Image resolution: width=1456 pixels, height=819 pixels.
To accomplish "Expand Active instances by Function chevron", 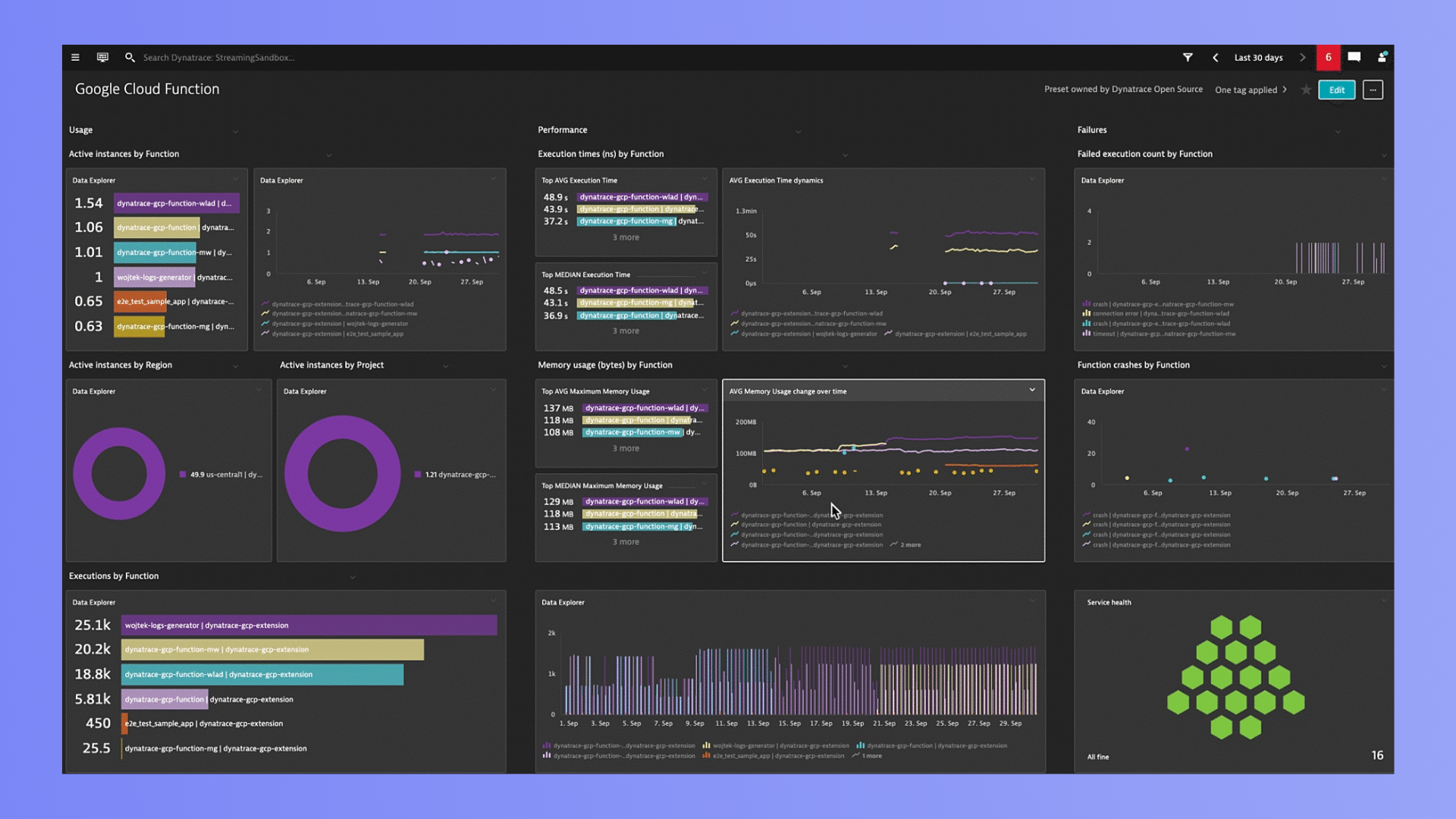I will point(329,155).
